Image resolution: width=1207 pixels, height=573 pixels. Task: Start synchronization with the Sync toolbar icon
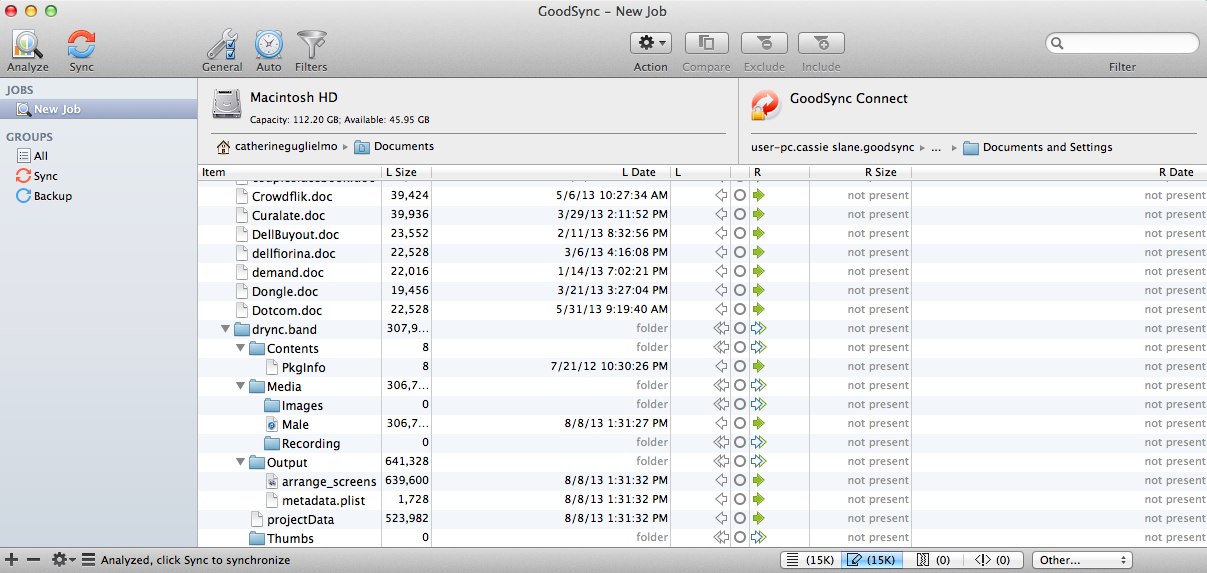point(81,46)
